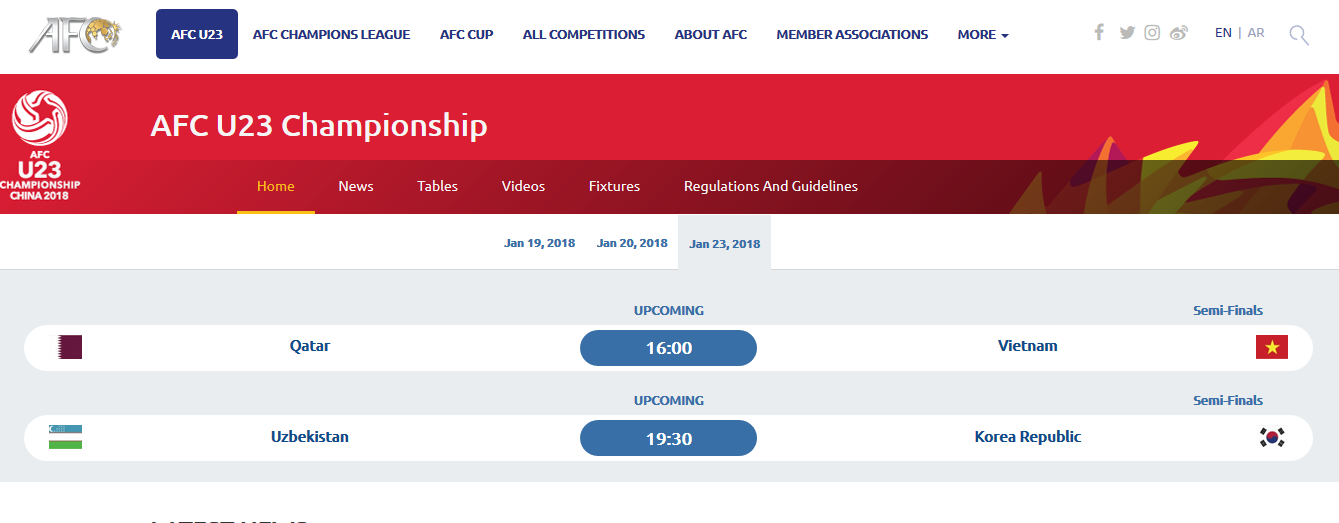Open AFC Champions League menu item
Image resolution: width=1339 pixels, height=523 pixels.
[x=331, y=34]
